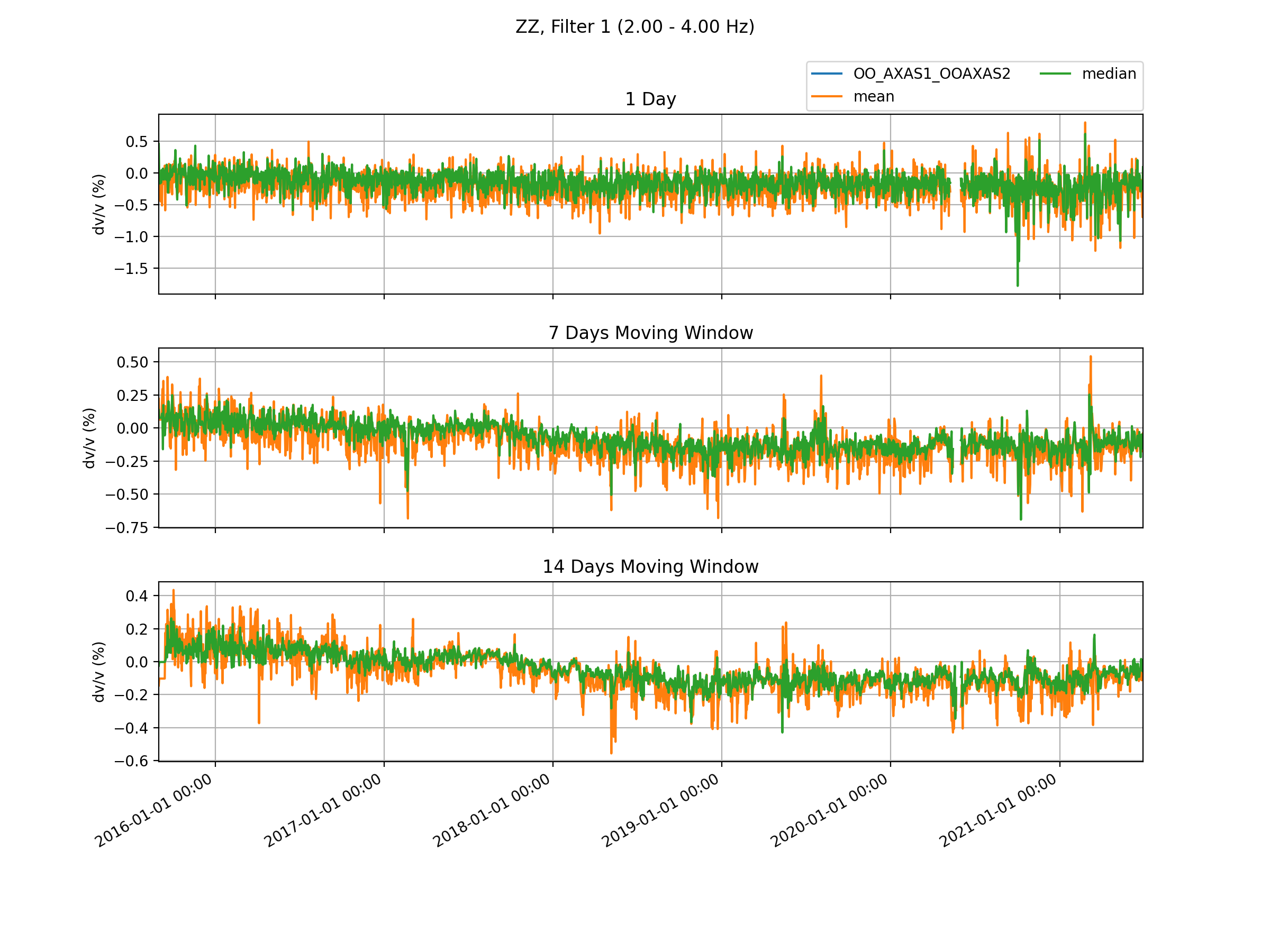Click the dv/v (%) label of middle plot
Viewport: 1270px width, 952px height.
[x=89, y=438]
